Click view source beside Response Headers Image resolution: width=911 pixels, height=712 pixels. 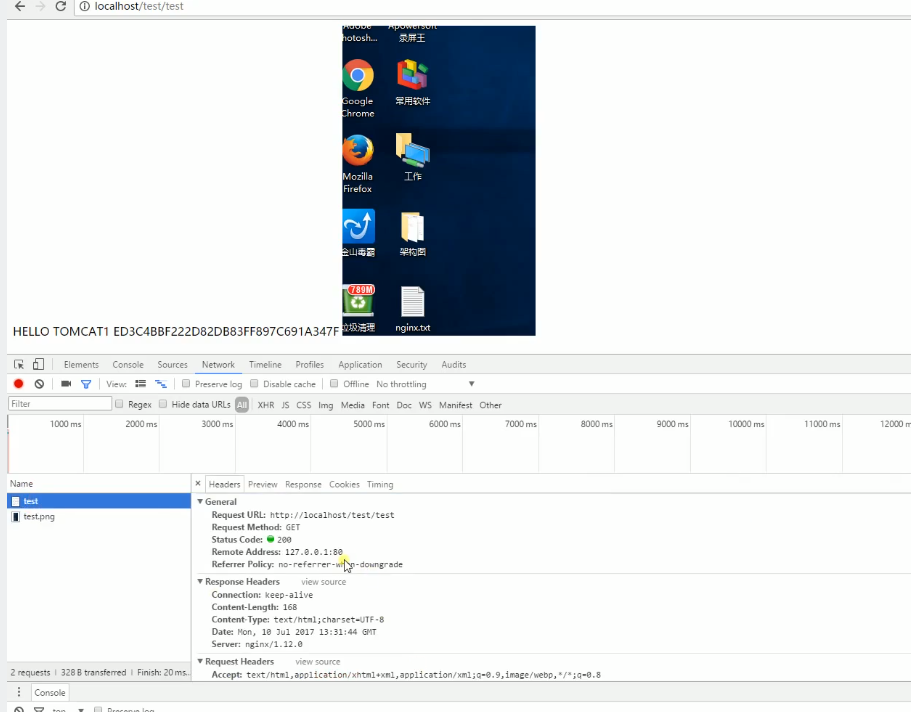coord(324,582)
